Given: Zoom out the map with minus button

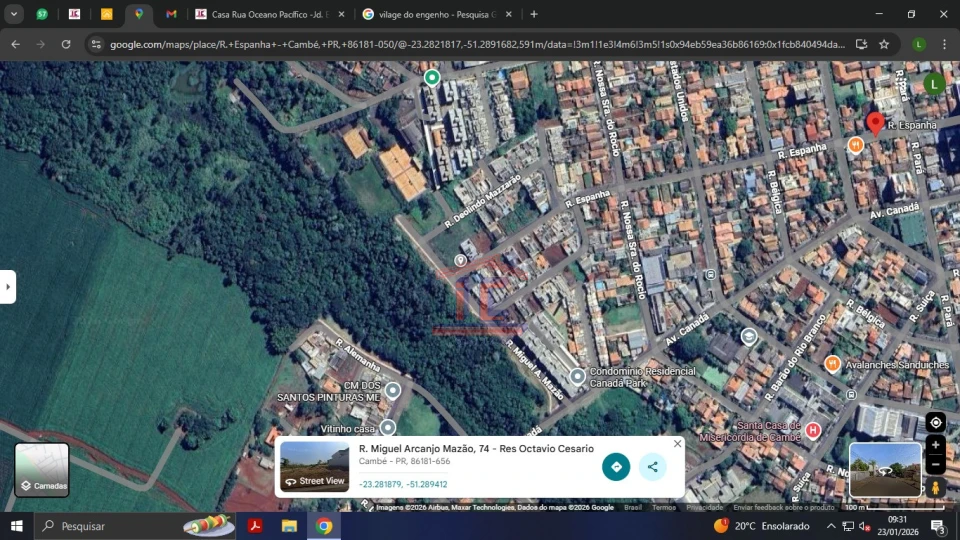Looking at the screenshot, I should coord(935,464).
